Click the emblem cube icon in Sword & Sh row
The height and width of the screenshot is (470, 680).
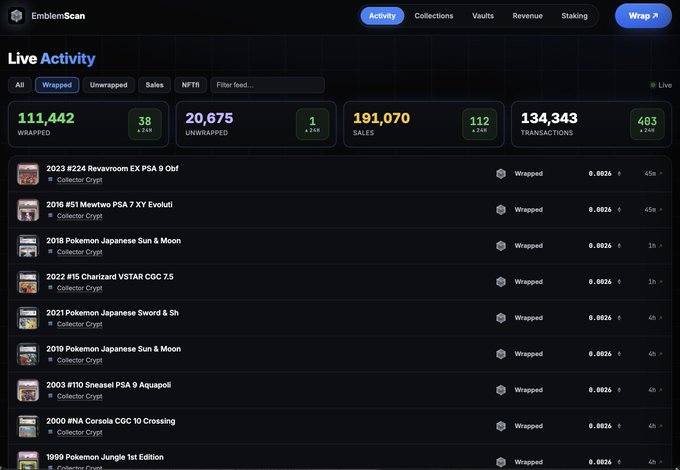coord(501,317)
